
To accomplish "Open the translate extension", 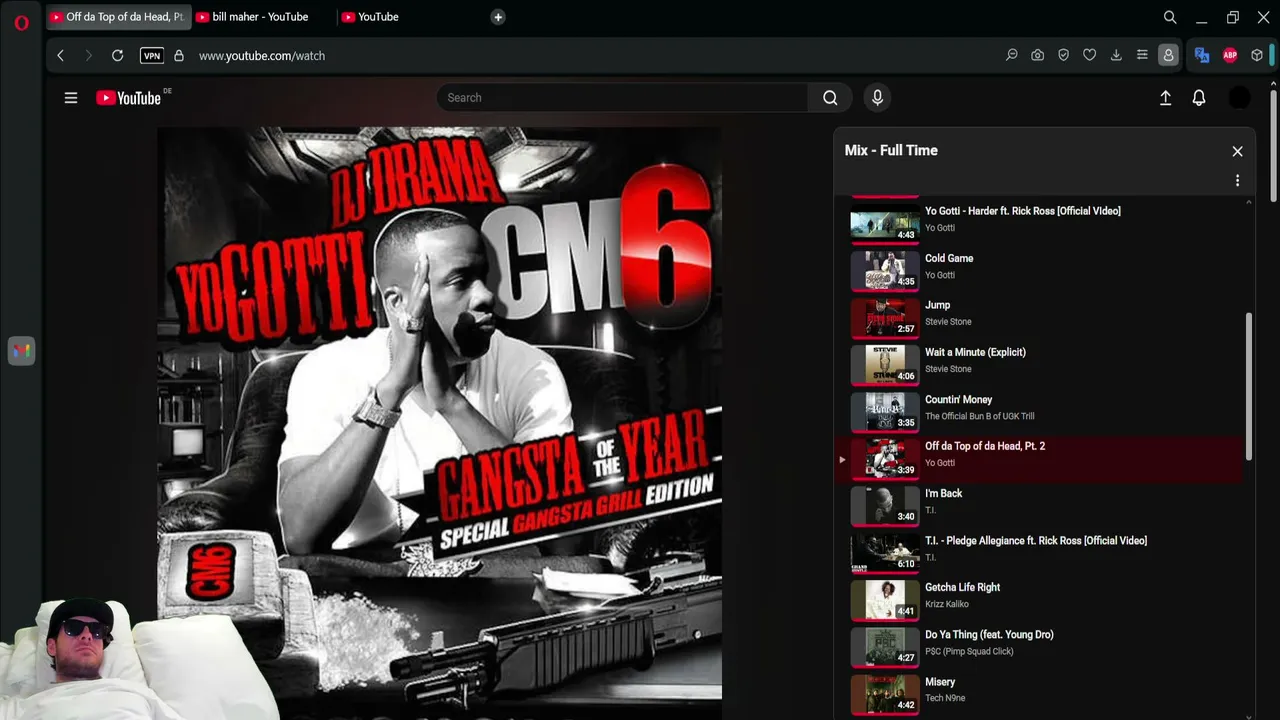I will [1202, 56].
